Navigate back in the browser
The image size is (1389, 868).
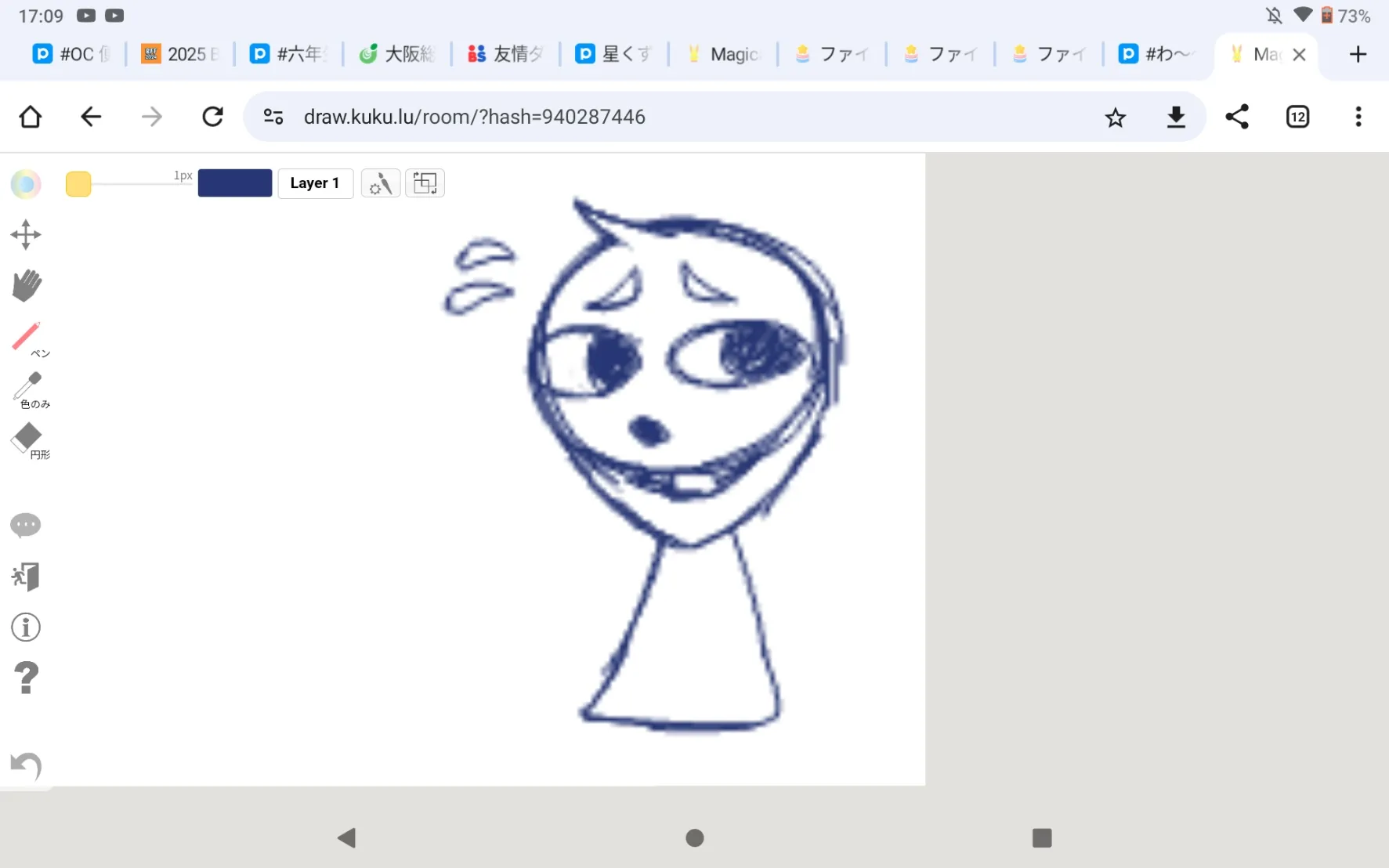tap(91, 117)
